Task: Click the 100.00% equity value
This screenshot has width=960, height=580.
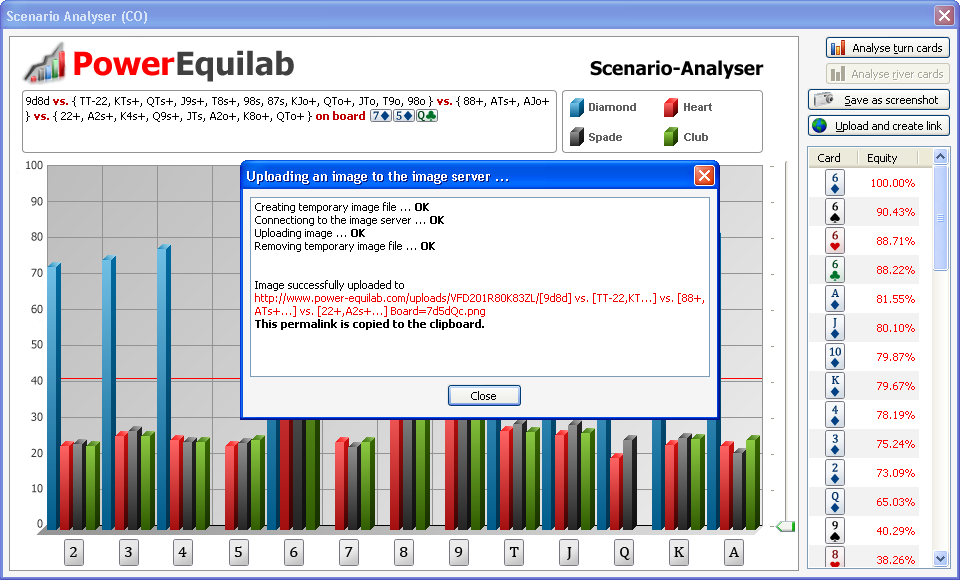Action: [x=893, y=183]
